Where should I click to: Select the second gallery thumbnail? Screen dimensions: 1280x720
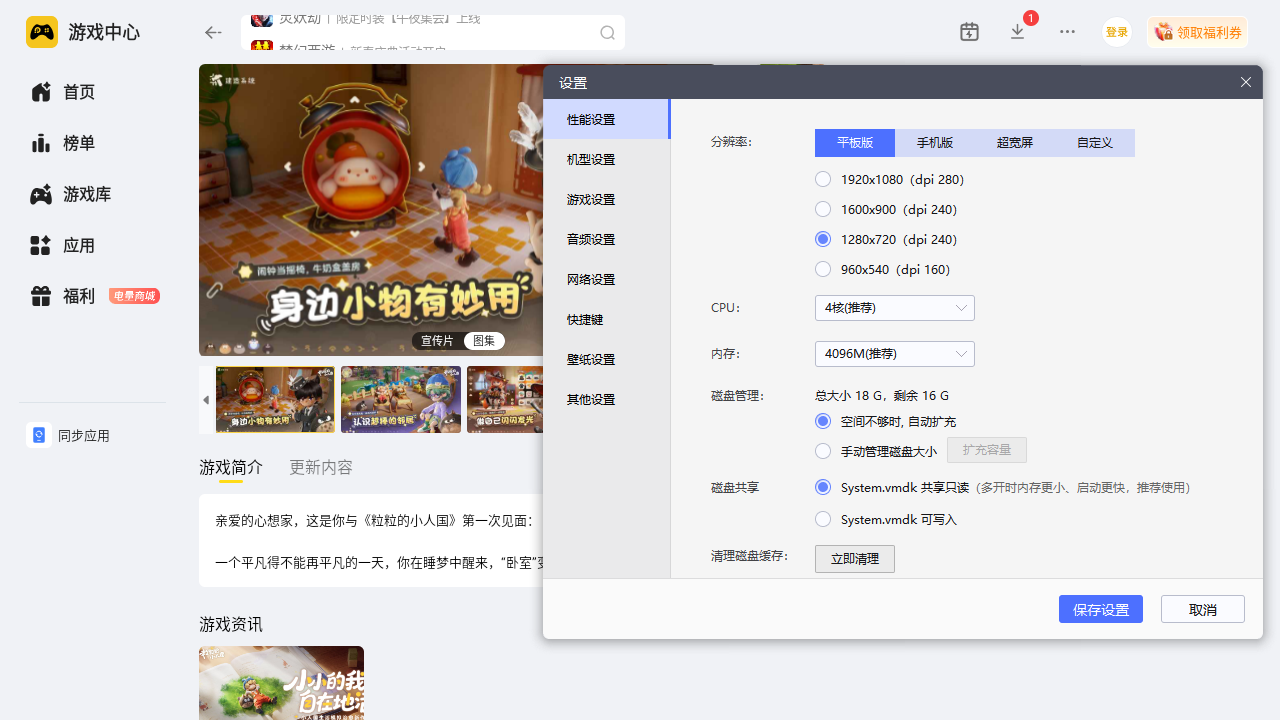point(401,399)
